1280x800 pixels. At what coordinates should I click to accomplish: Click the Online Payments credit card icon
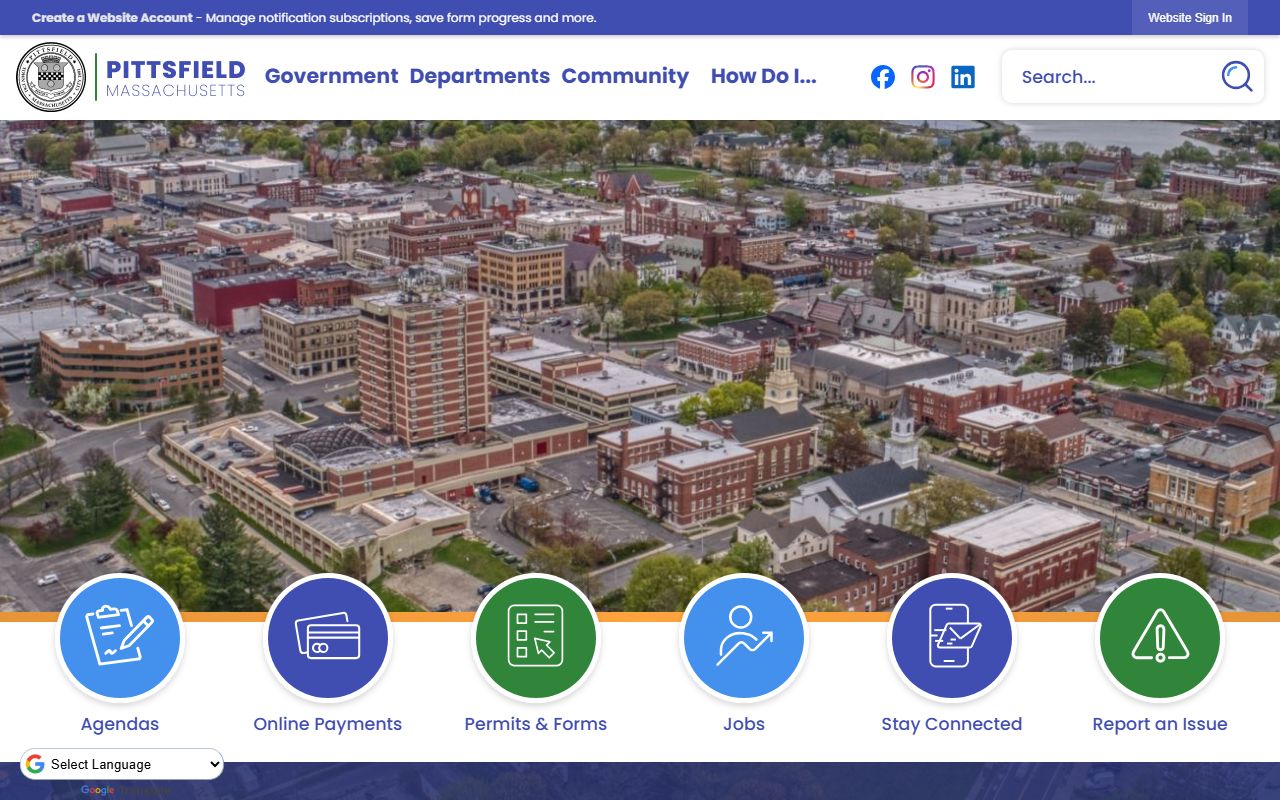click(x=328, y=638)
